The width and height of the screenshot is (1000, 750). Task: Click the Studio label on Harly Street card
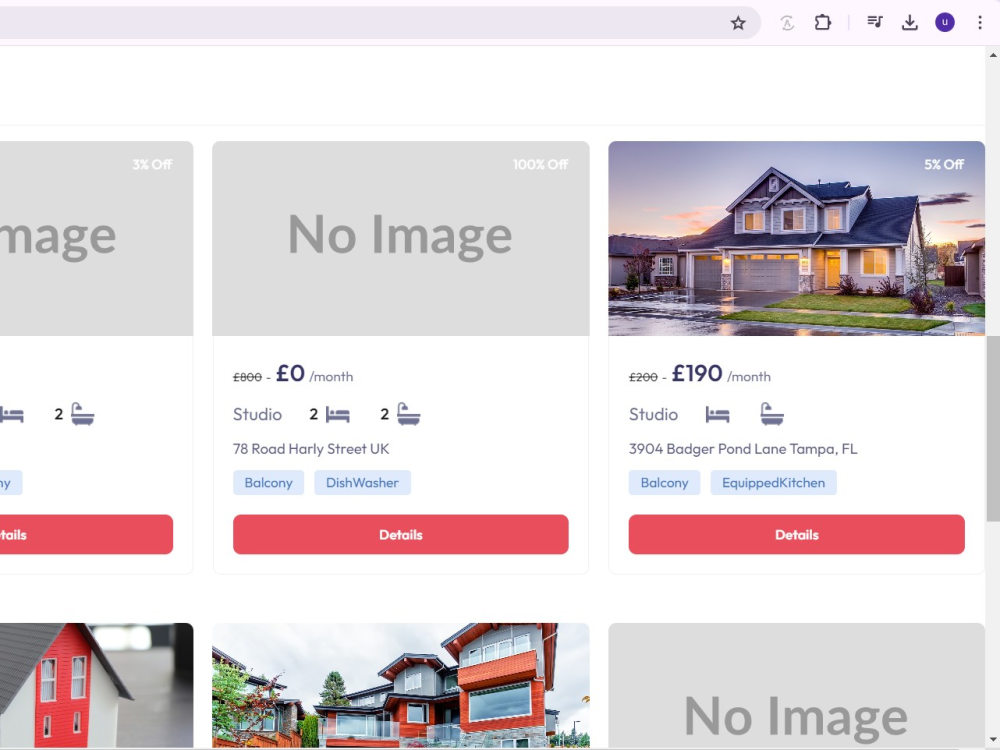pos(257,415)
